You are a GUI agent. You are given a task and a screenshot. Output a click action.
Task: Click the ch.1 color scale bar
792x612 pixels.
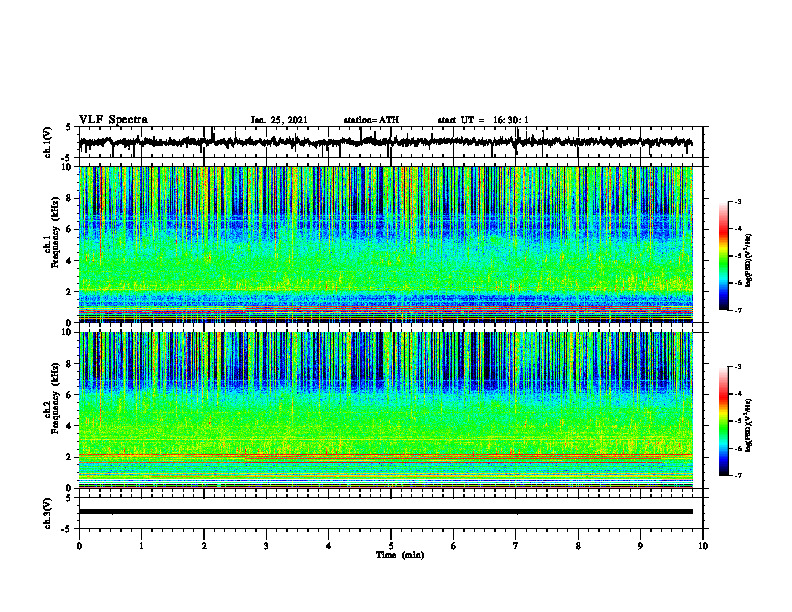[724, 256]
